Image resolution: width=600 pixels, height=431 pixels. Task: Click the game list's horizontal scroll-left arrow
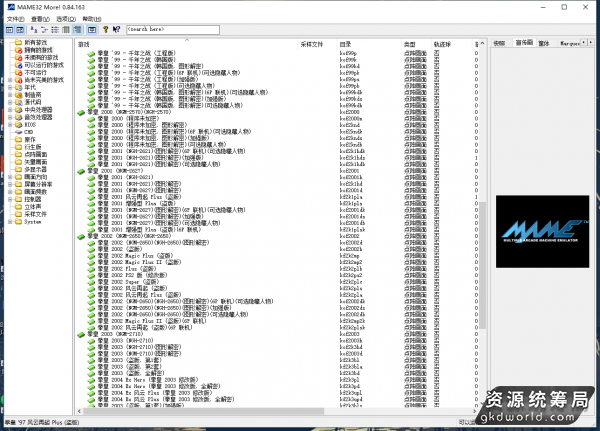coord(79,411)
